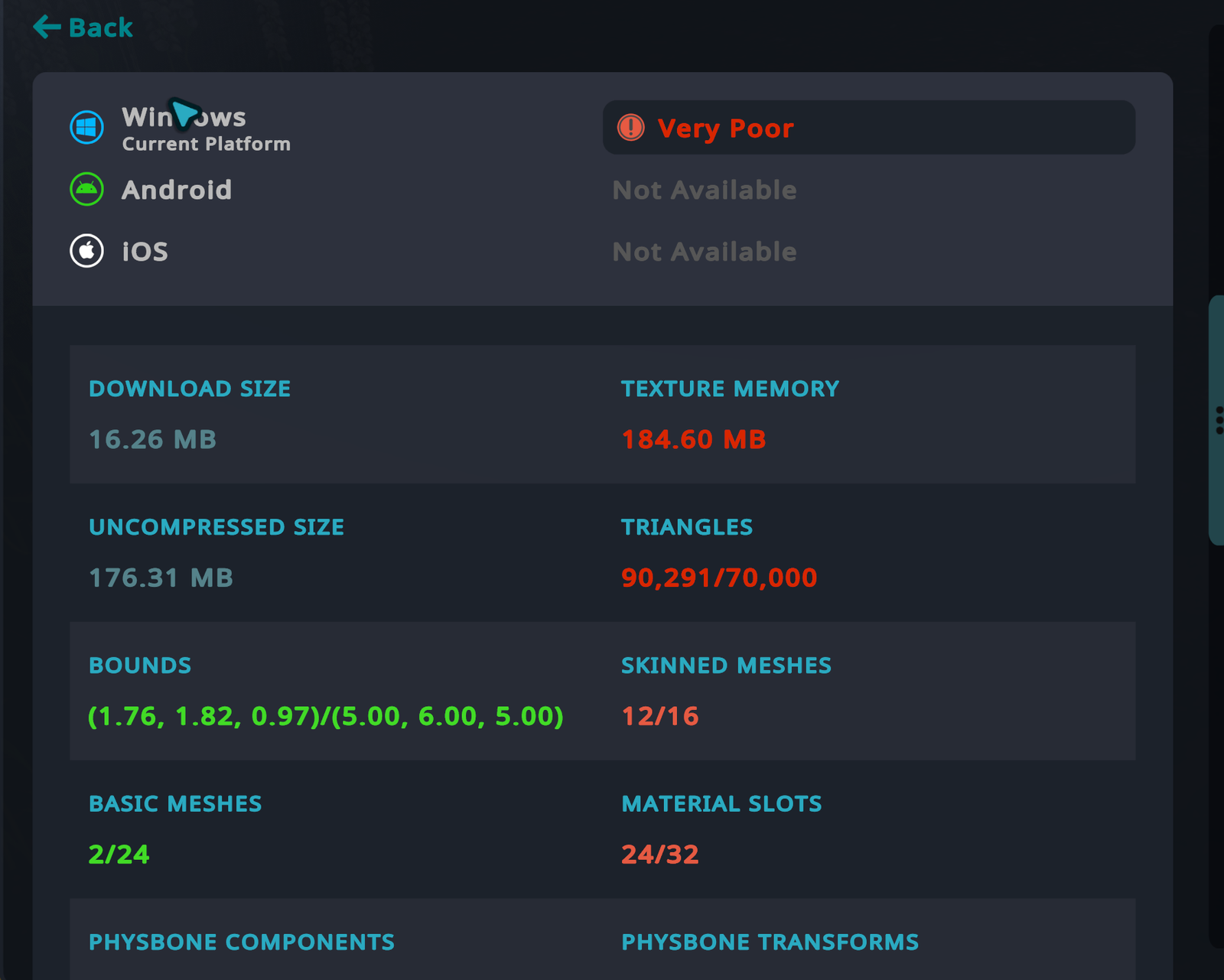This screenshot has height=980, width=1224.
Task: Click Not Available status beside Android
Action: tap(704, 190)
